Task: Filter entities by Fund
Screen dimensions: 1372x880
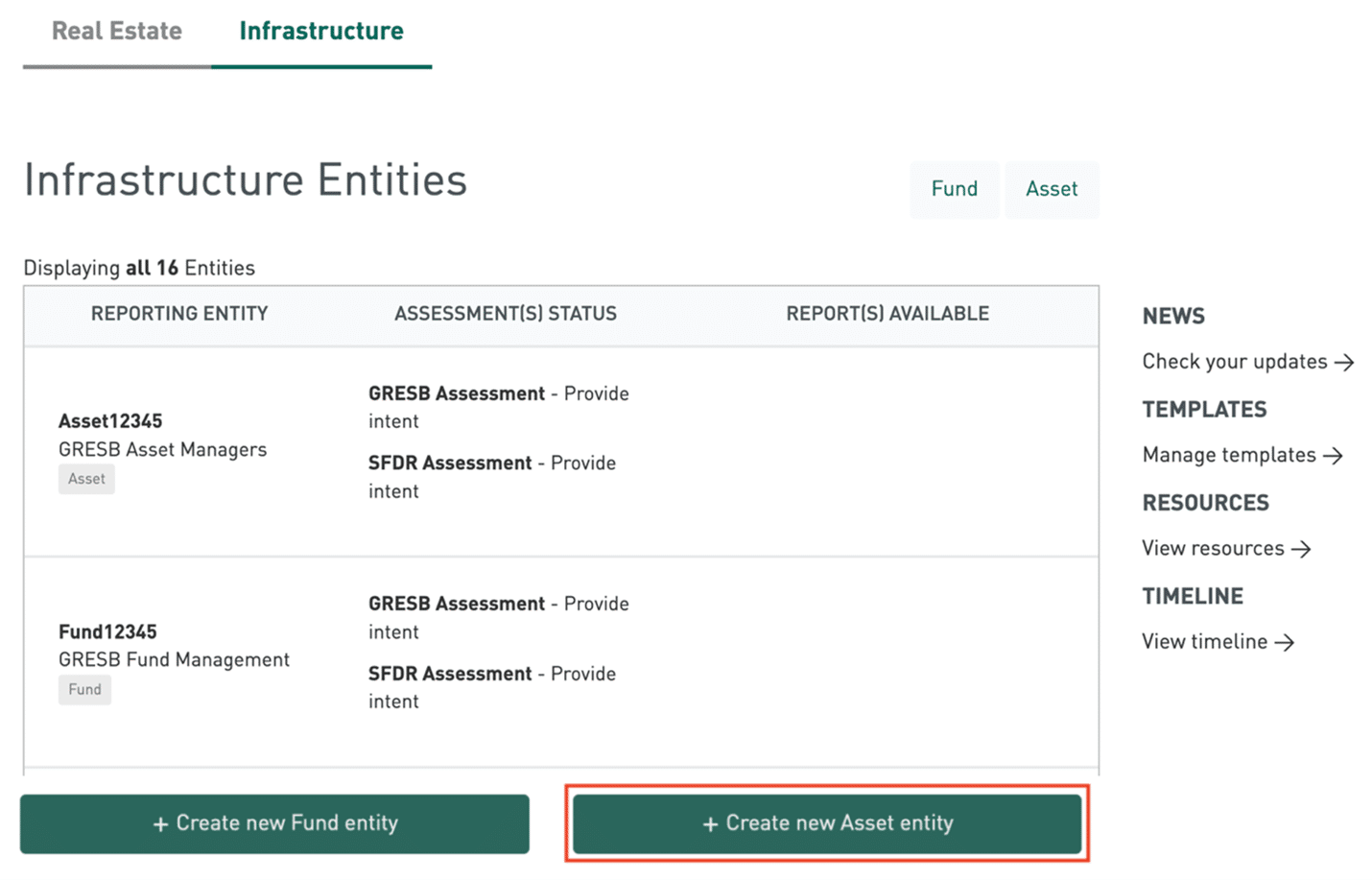Action: [x=954, y=189]
